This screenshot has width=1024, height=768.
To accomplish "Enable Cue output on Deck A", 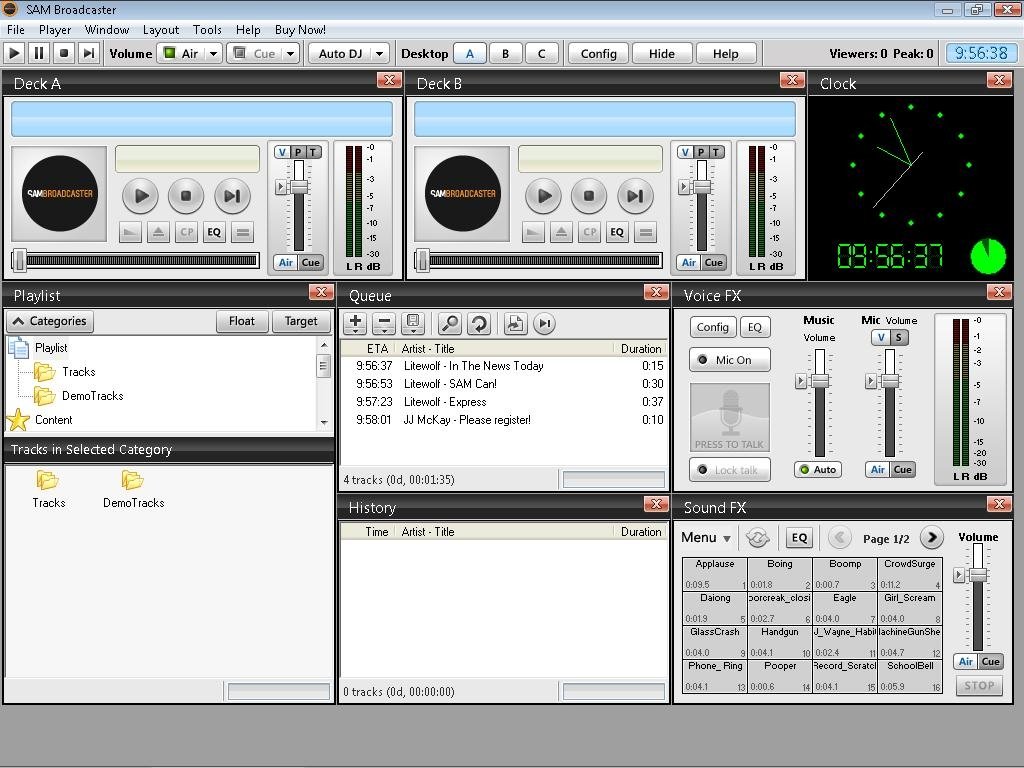I will tap(310, 263).
